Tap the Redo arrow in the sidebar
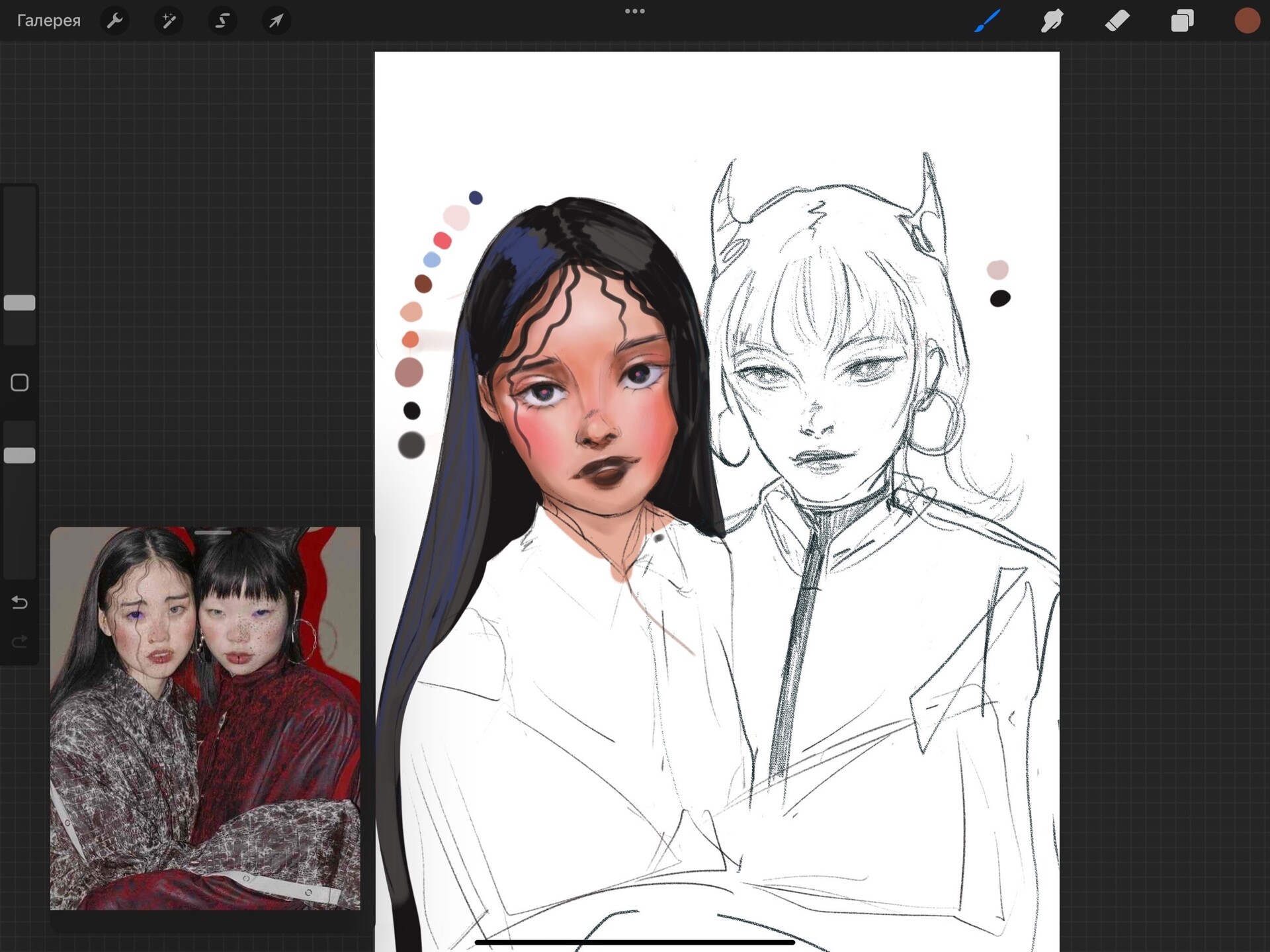 [x=19, y=640]
